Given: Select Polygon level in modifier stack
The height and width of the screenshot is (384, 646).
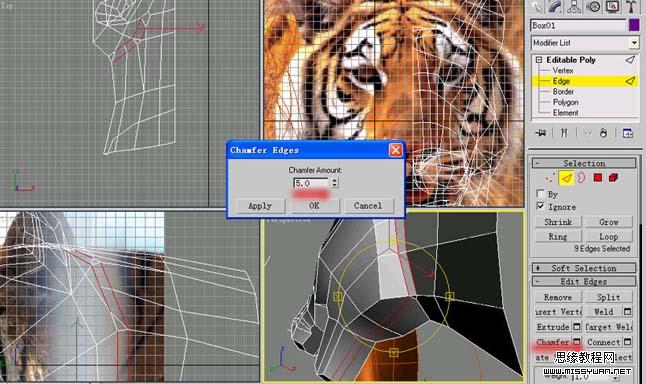Looking at the screenshot, I should 565,102.
